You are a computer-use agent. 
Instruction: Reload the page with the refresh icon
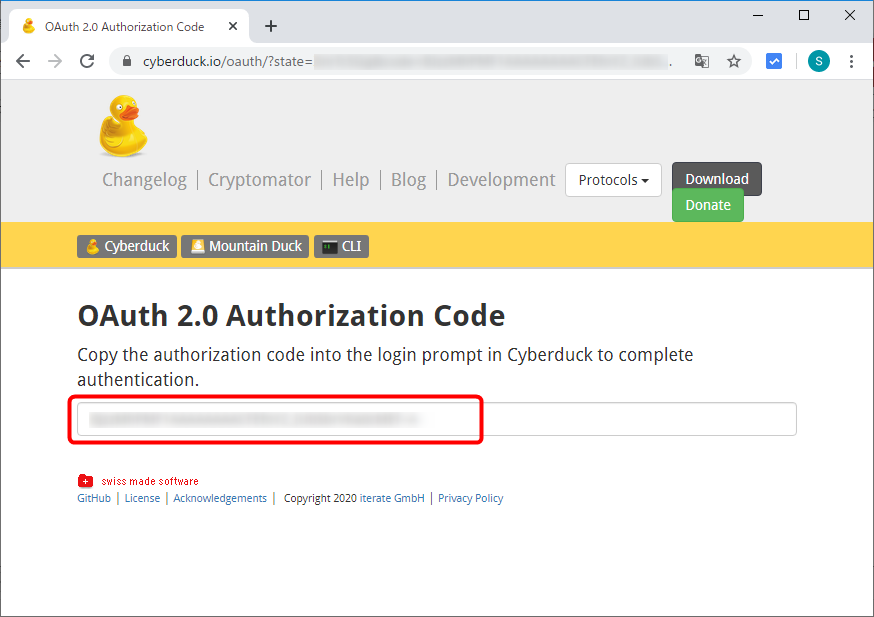pyautogui.click(x=87, y=61)
